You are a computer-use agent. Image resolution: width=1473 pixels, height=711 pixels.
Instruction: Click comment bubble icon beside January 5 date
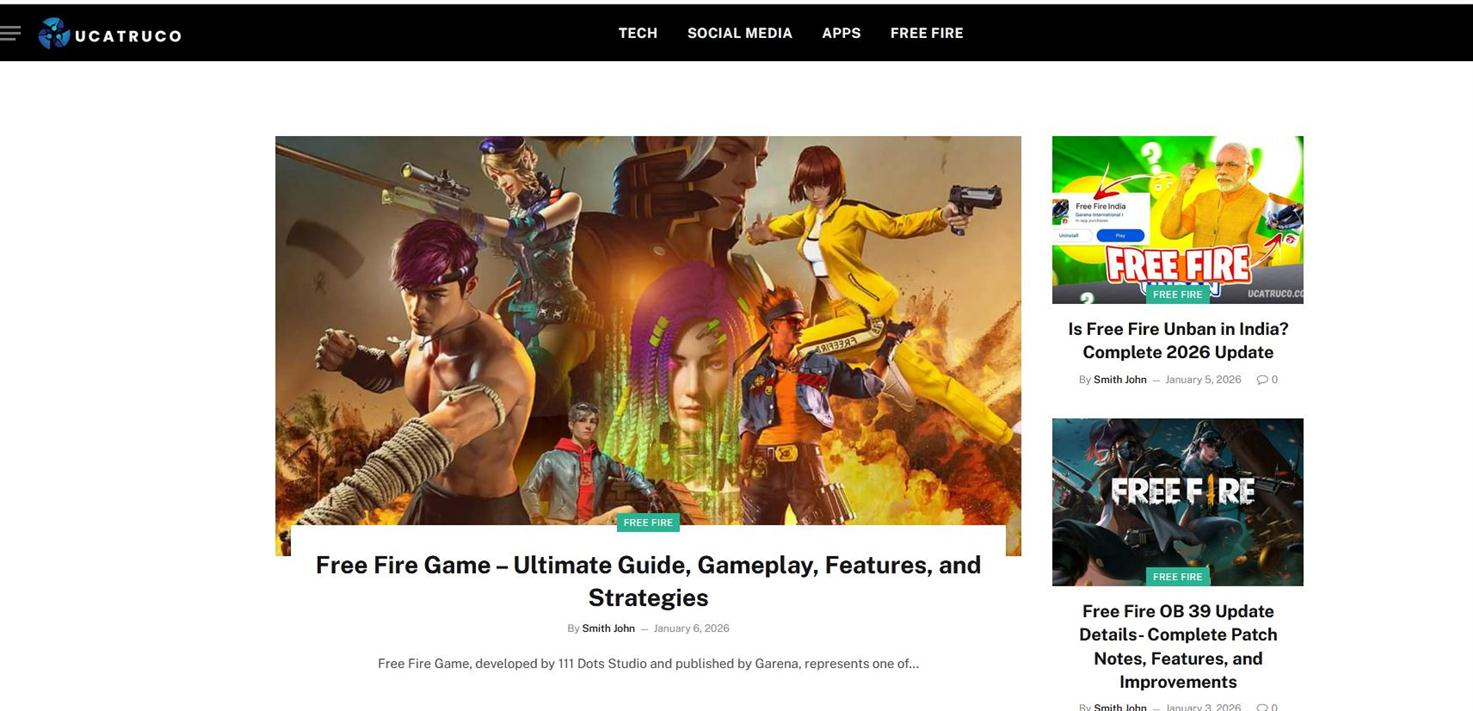(1262, 379)
